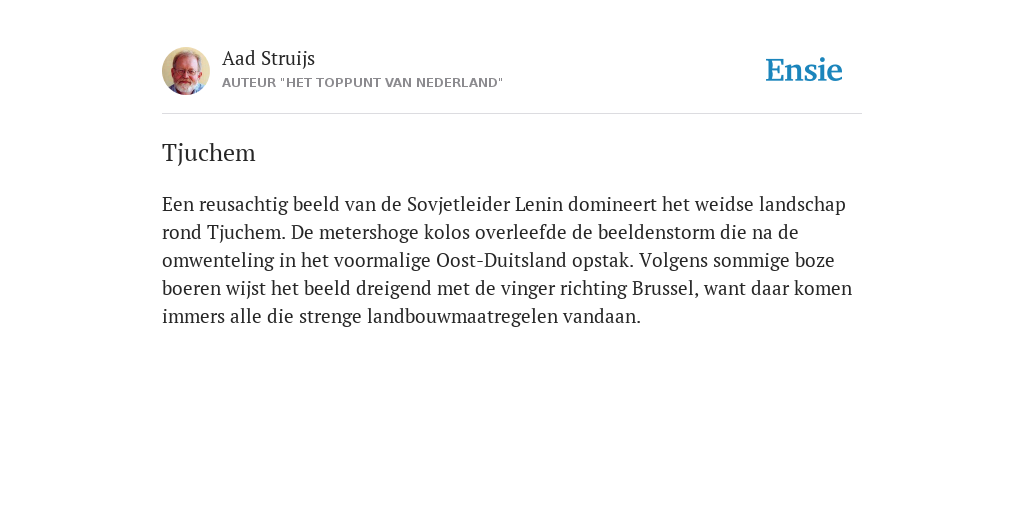
Task: Open the Ensie logo link
Action: pos(804,70)
